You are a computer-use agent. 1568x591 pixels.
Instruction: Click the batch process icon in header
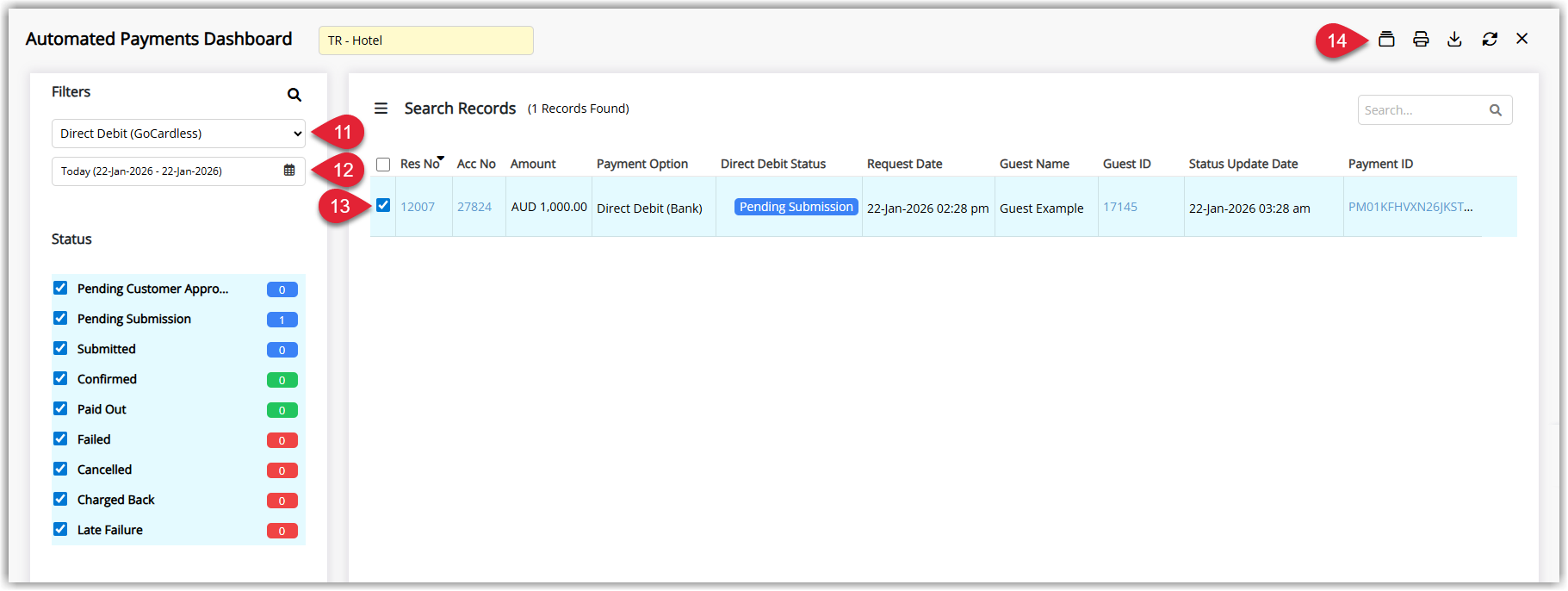coord(1386,39)
